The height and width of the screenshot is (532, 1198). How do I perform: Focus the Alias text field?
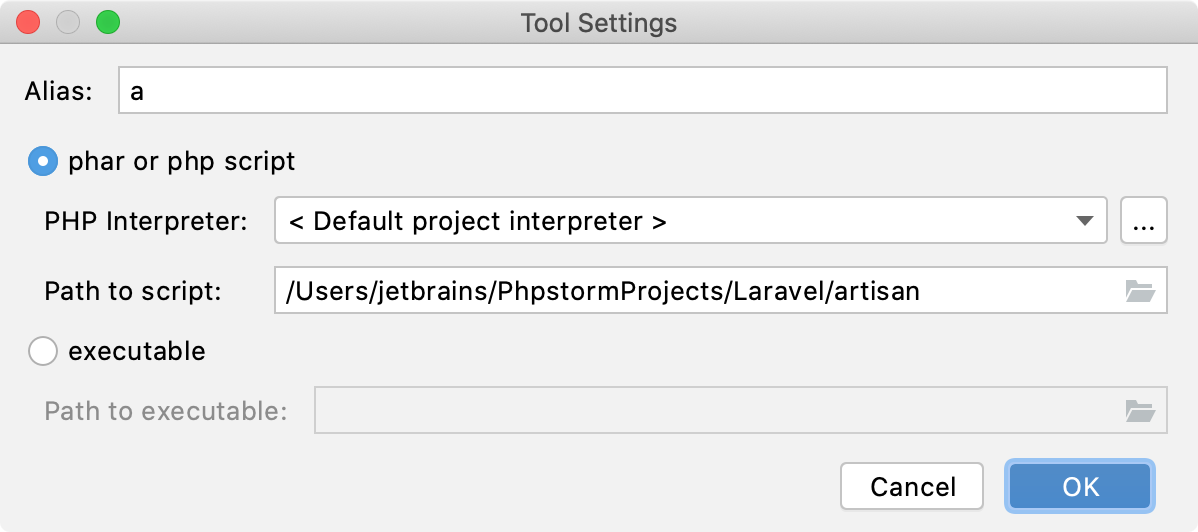tap(643, 90)
